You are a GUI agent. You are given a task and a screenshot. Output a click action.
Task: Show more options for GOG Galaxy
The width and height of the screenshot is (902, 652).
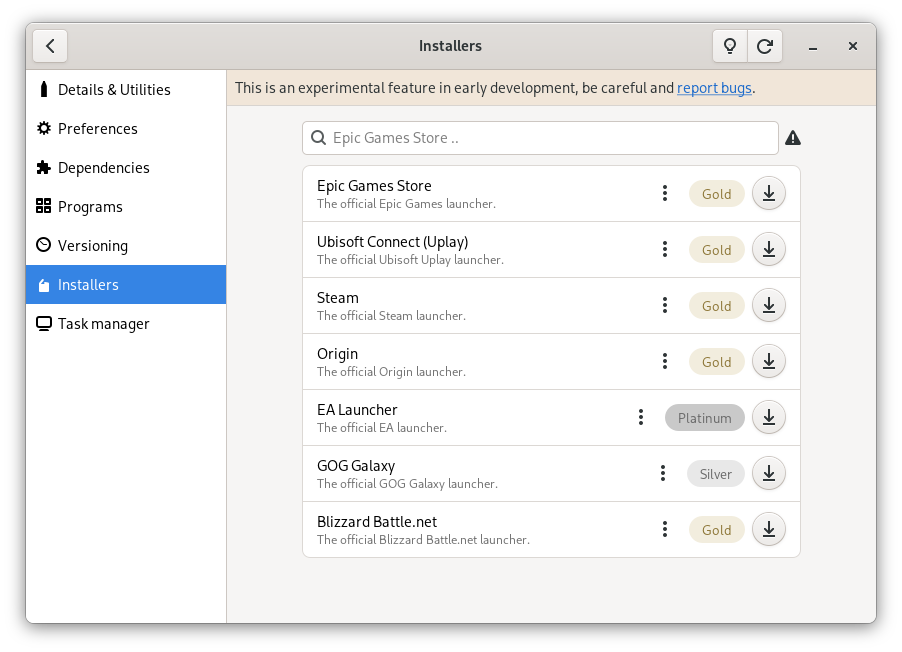click(x=663, y=474)
